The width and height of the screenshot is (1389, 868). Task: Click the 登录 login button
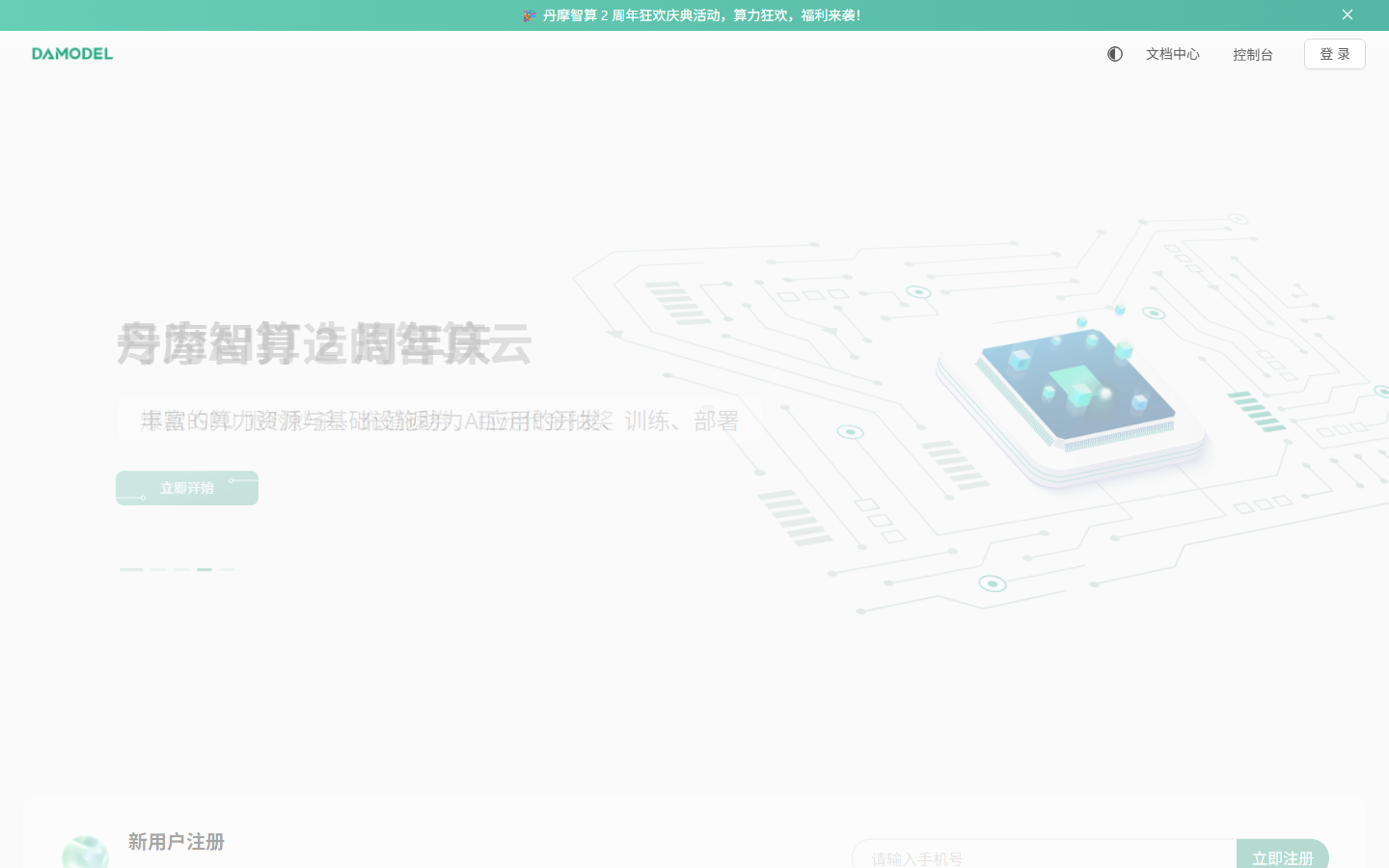[1335, 54]
